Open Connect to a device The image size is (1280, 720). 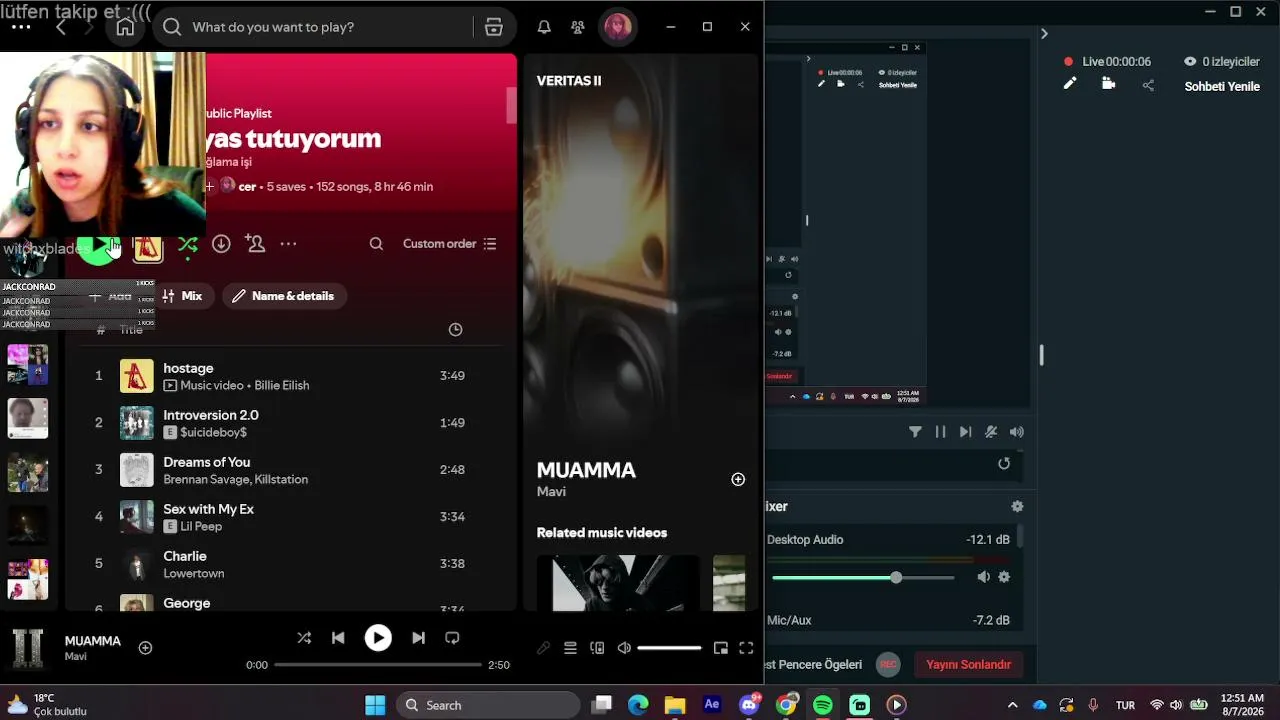[597, 648]
